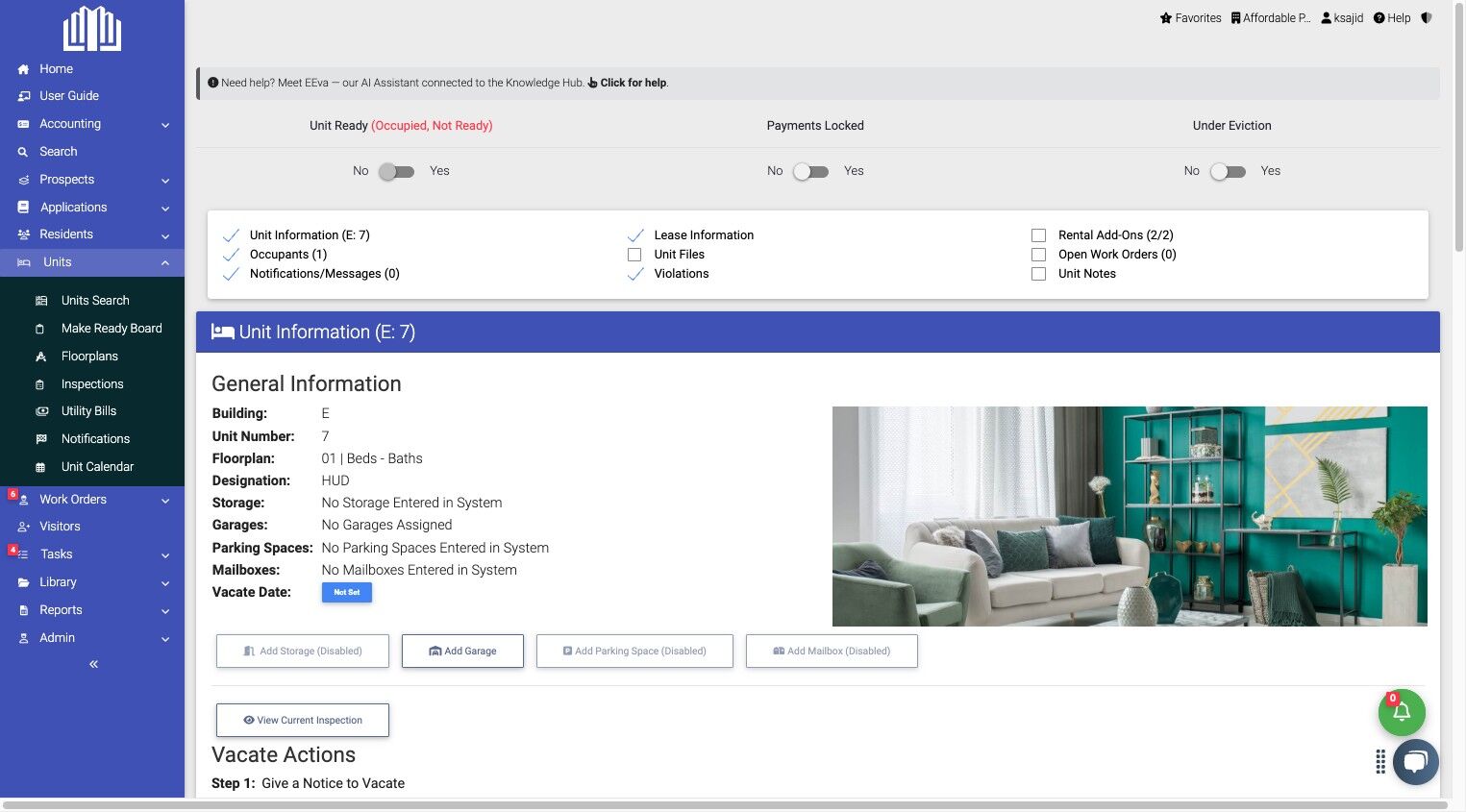The image size is (1466, 812).
Task: Click the Reports document icon
Action: pyautogui.click(x=24, y=610)
